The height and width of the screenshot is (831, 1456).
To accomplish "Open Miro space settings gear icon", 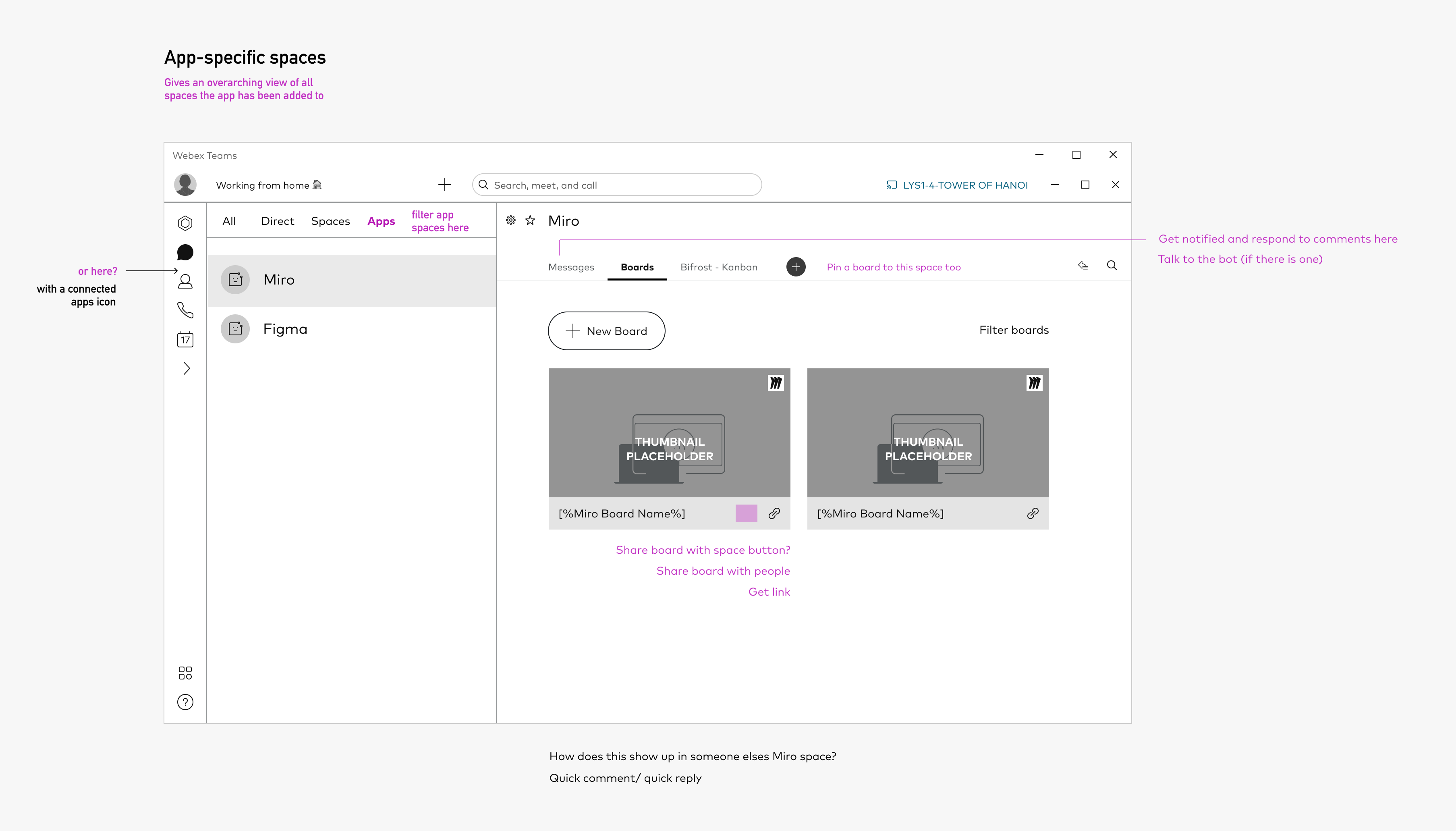I will (510, 220).
